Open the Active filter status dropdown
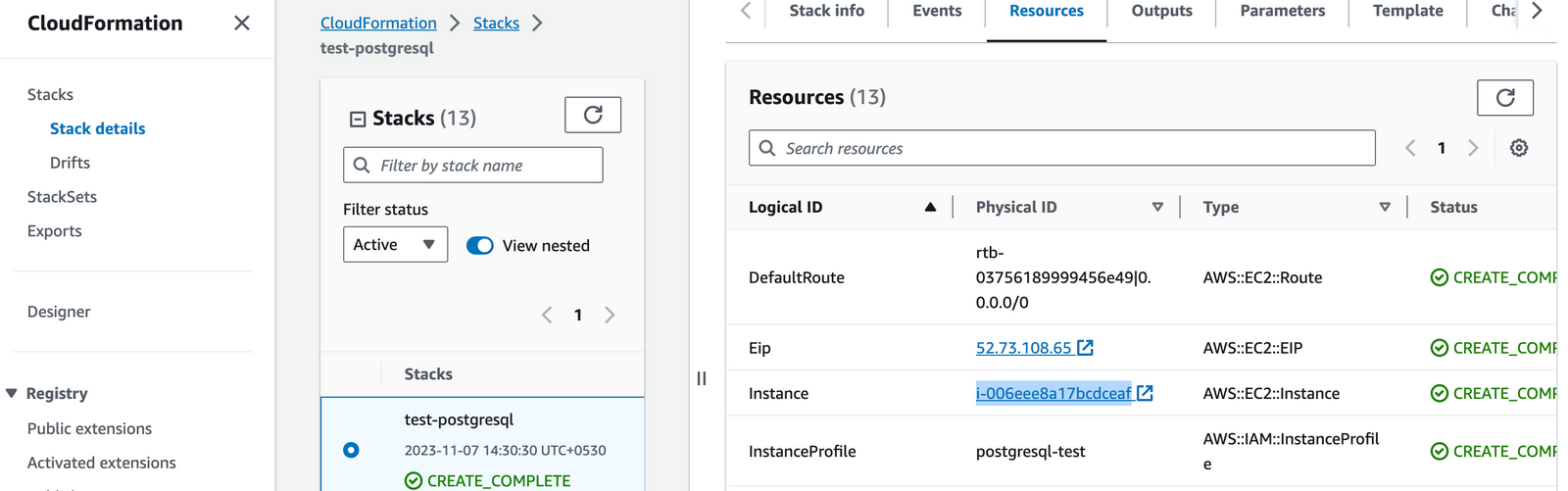Image resolution: width=1568 pixels, height=491 pixels. (395, 245)
